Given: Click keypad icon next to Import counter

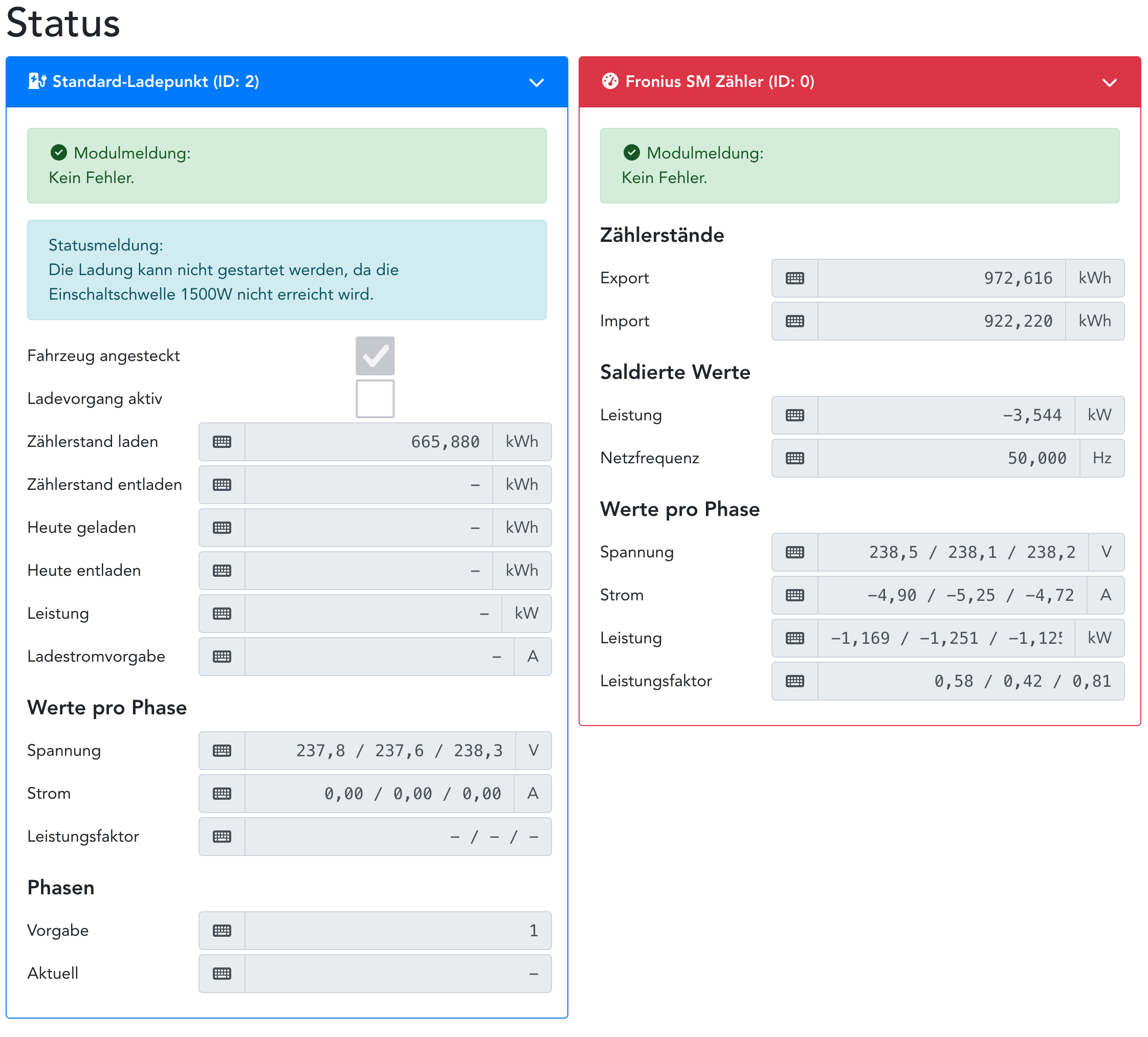Looking at the screenshot, I should tap(794, 321).
